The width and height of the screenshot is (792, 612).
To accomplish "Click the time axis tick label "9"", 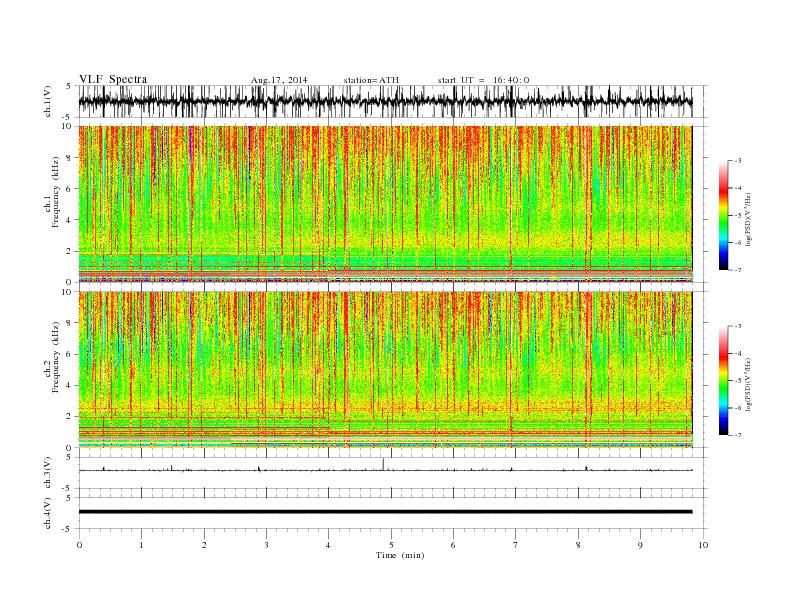I will tap(640, 545).
